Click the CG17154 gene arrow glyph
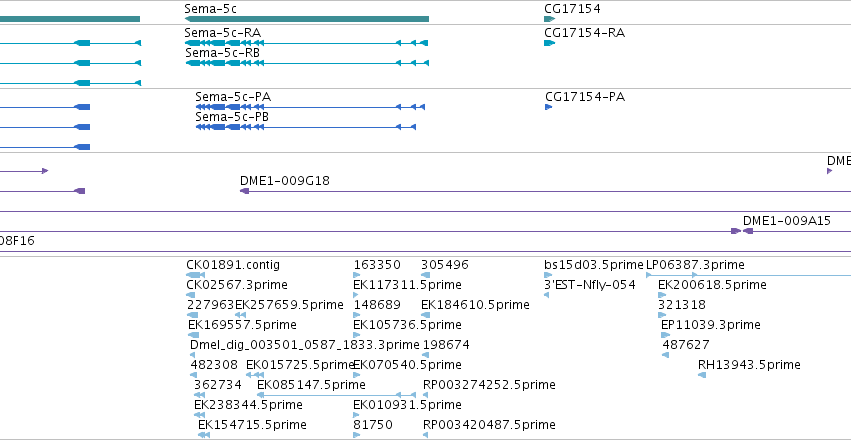851x440 pixels. tap(549, 19)
